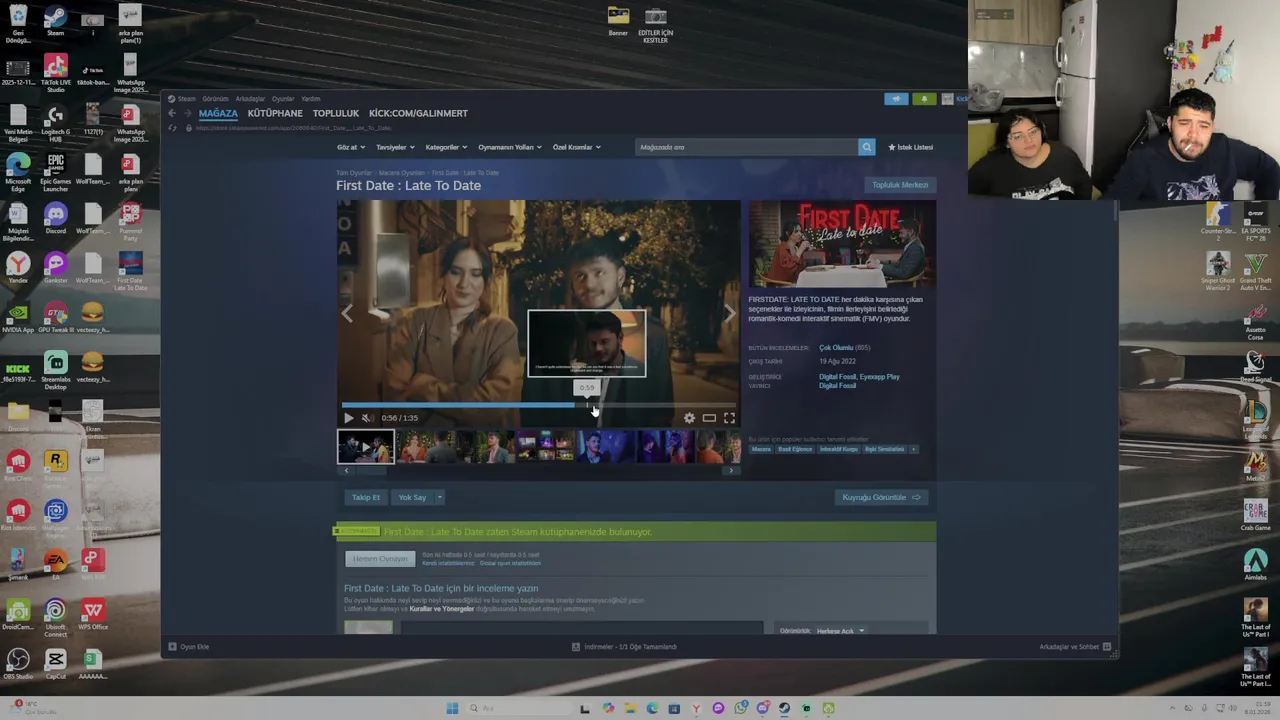The width and height of the screenshot is (1280, 720).
Task: Show previous media with left arrow
Action: click(347, 313)
